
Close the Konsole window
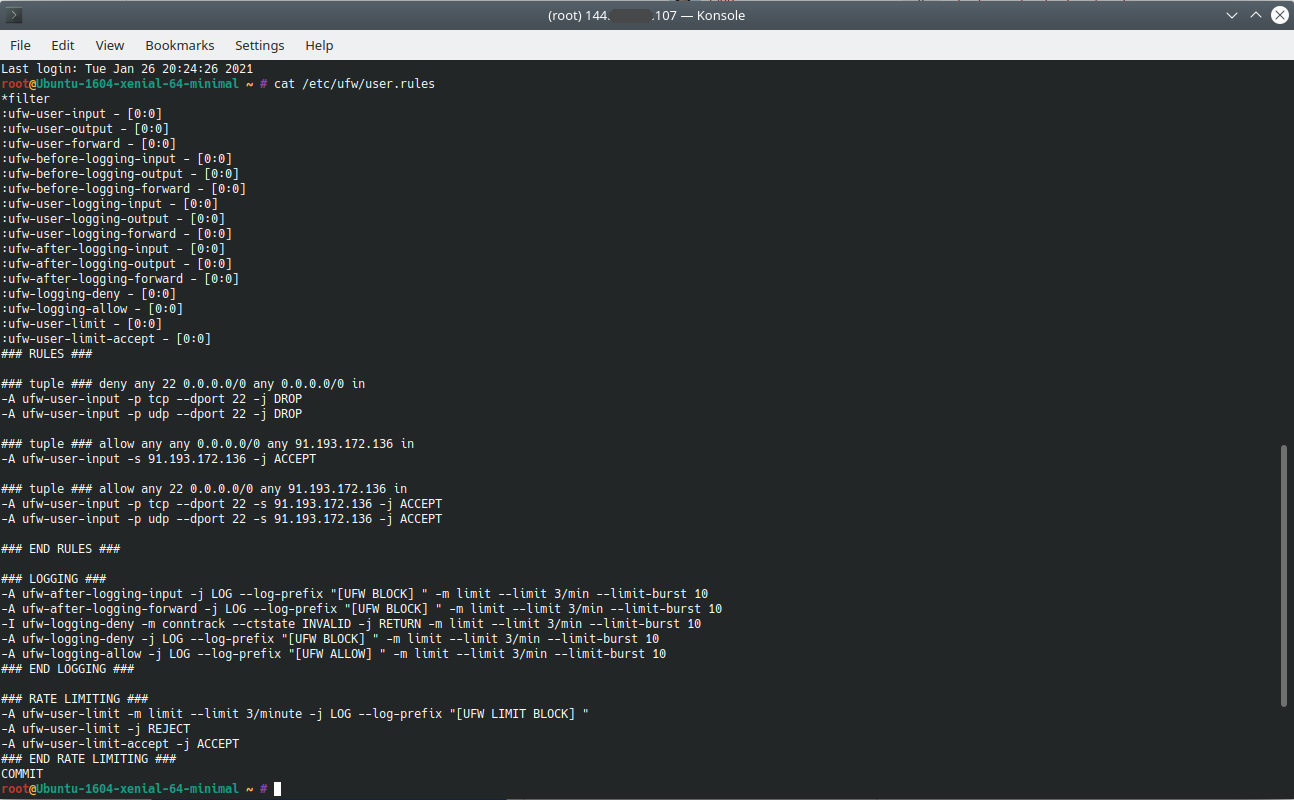point(1279,15)
